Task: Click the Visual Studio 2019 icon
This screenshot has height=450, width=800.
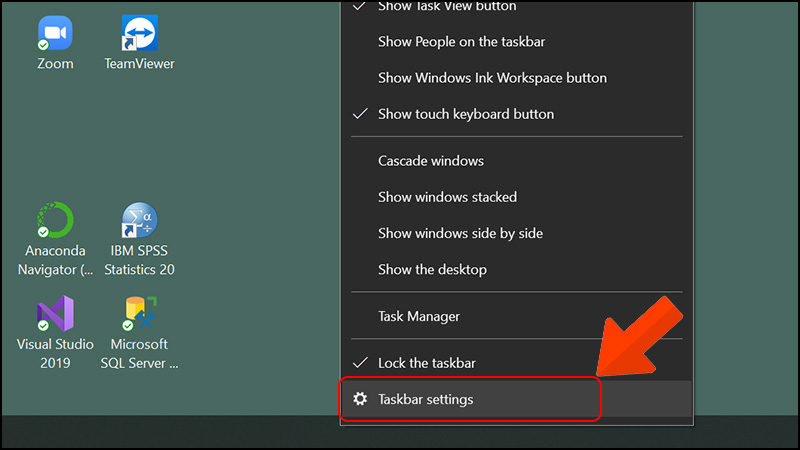Action: point(55,313)
